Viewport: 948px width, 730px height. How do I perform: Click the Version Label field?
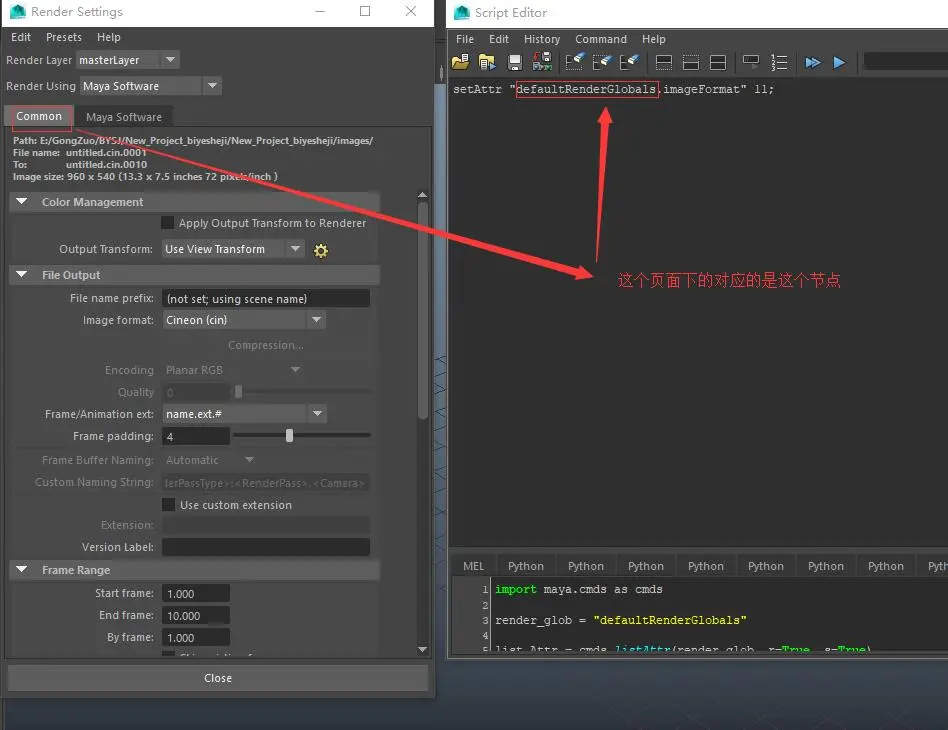point(265,547)
